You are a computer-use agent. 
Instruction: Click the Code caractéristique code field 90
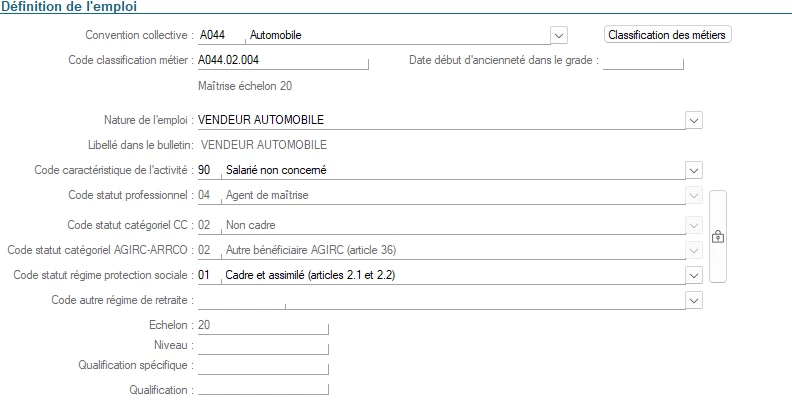click(207, 170)
